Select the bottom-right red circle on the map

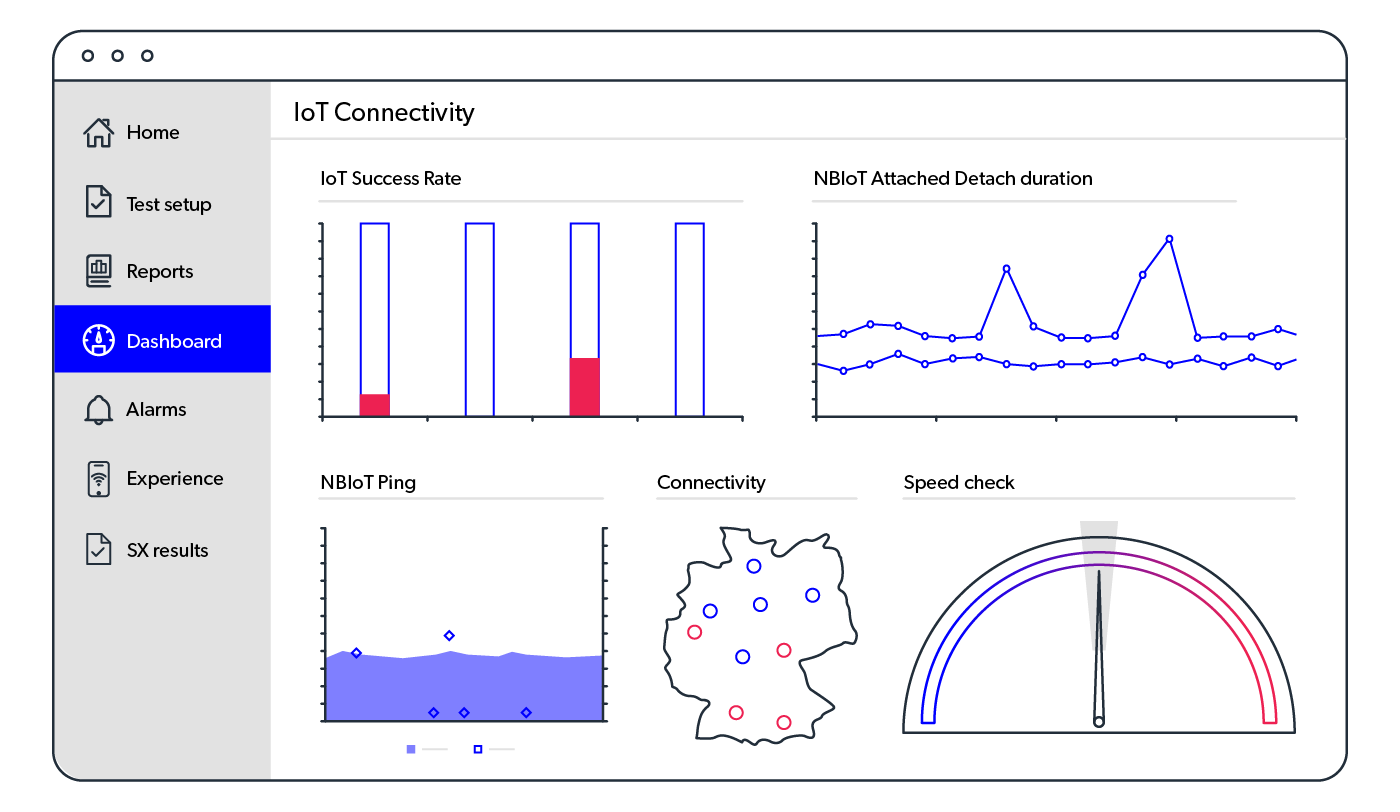[x=784, y=722]
